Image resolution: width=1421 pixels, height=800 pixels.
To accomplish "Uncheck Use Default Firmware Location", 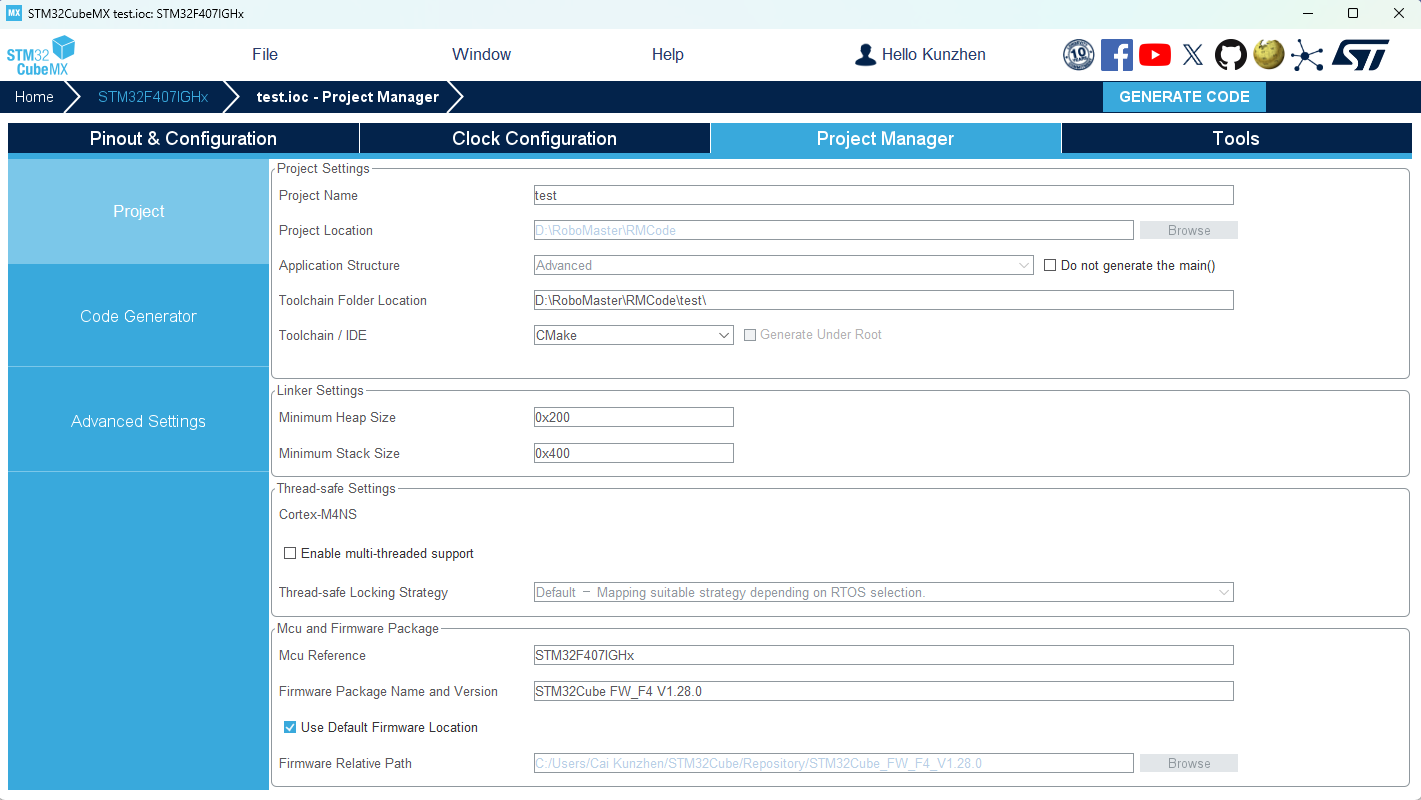I will click(290, 727).
